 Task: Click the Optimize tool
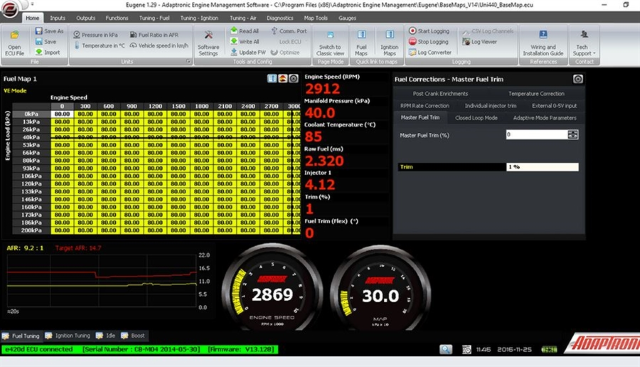[x=285, y=52]
